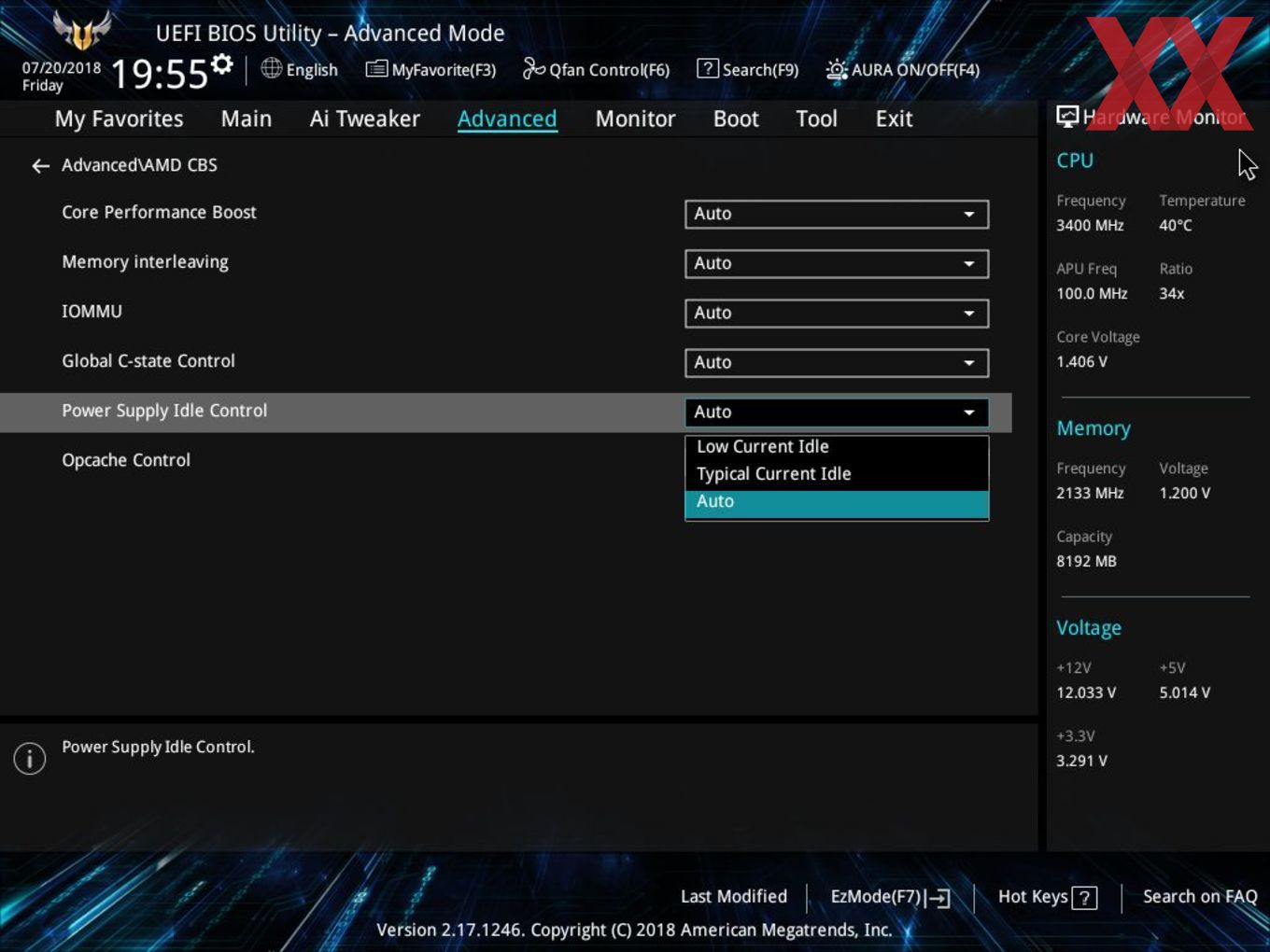Select Typical Current Idle option
Screen dimensions: 1270x952
(x=837, y=474)
